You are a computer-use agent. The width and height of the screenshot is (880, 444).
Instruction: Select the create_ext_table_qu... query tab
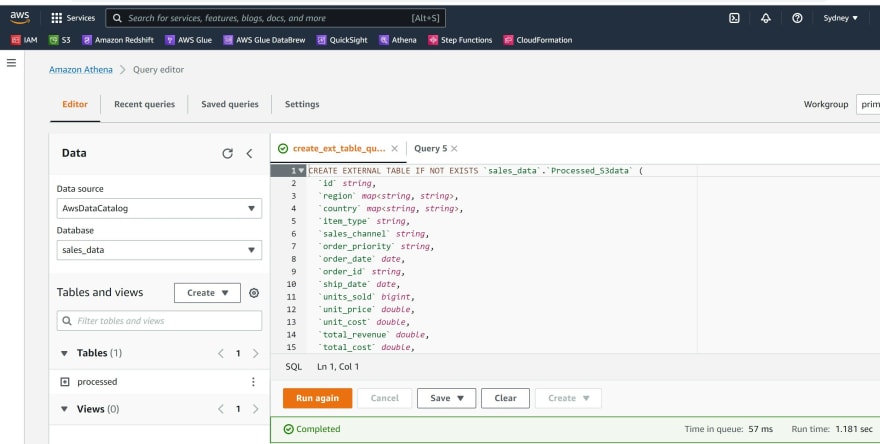(x=339, y=148)
